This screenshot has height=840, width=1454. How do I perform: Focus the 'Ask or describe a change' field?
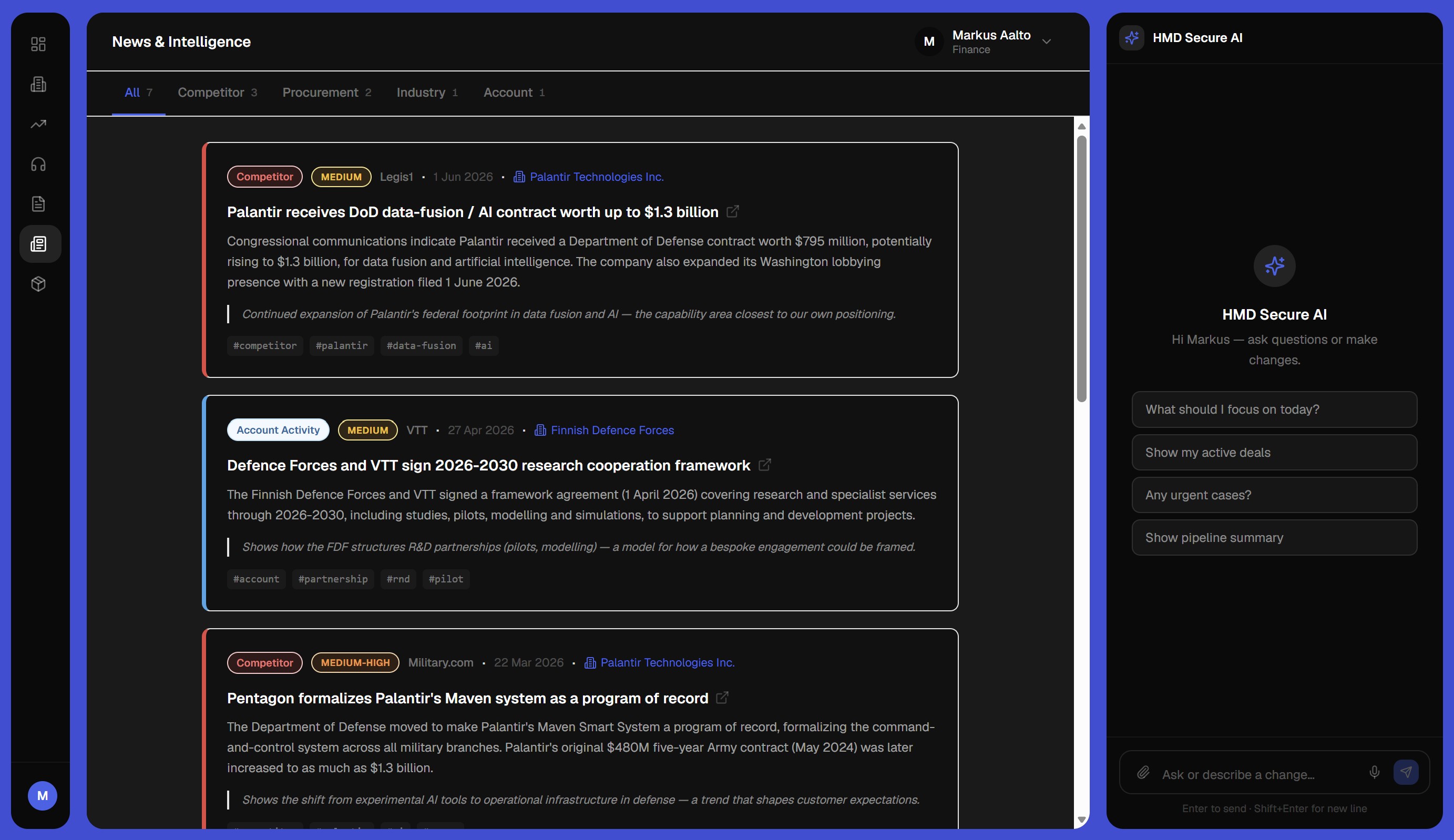coord(1260,774)
